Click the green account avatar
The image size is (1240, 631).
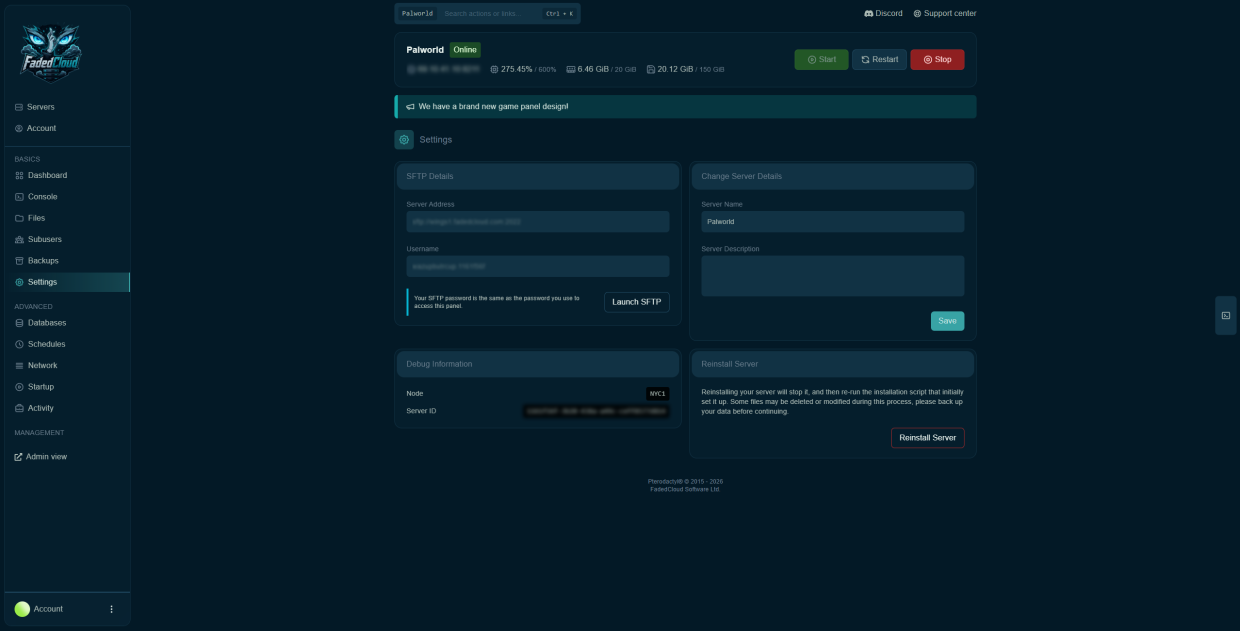(x=22, y=609)
